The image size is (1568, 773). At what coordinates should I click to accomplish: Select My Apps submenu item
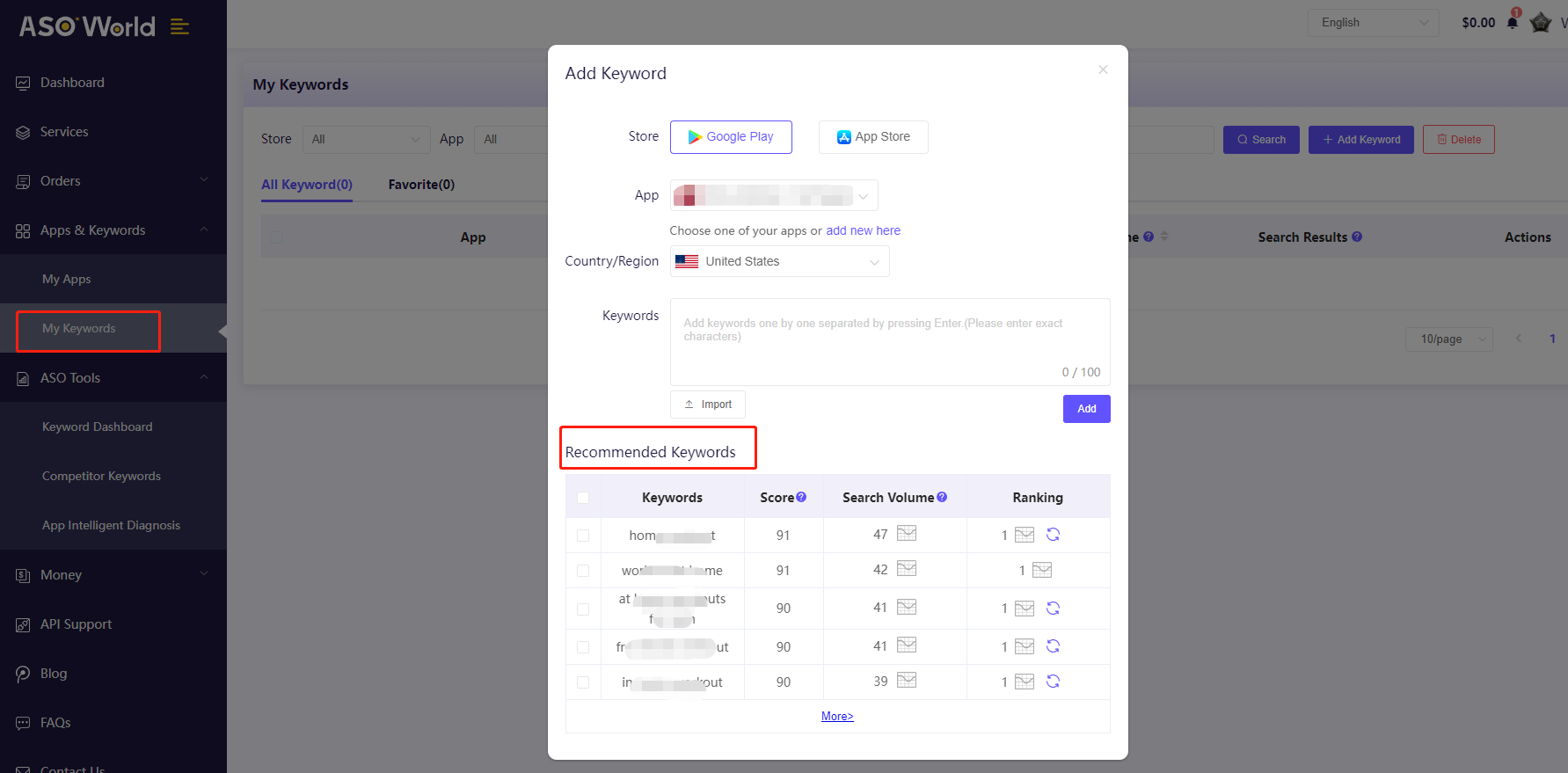pos(113,279)
